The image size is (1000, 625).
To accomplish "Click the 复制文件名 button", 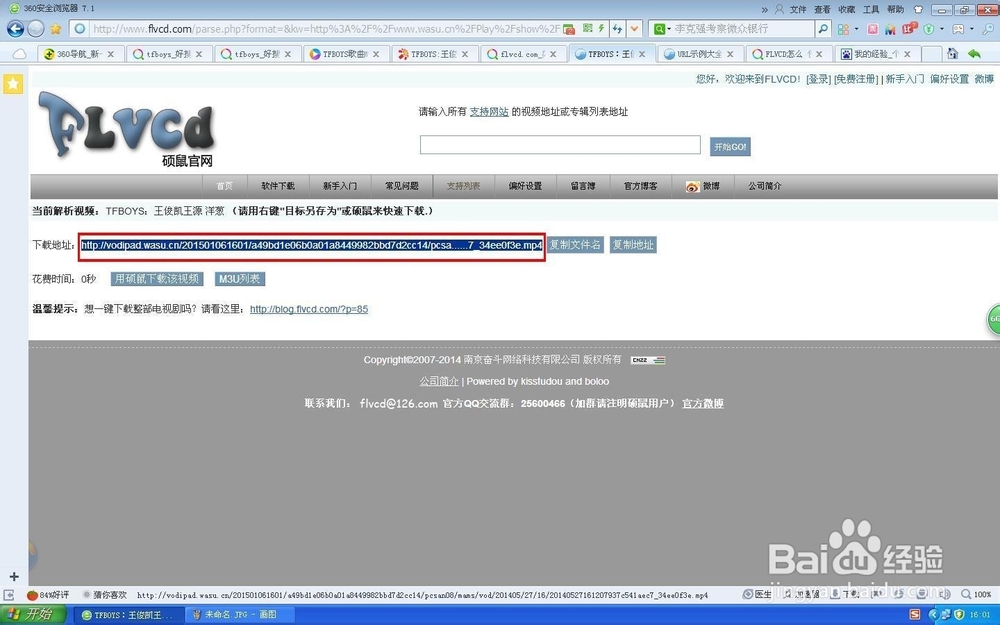I will tap(575, 245).
